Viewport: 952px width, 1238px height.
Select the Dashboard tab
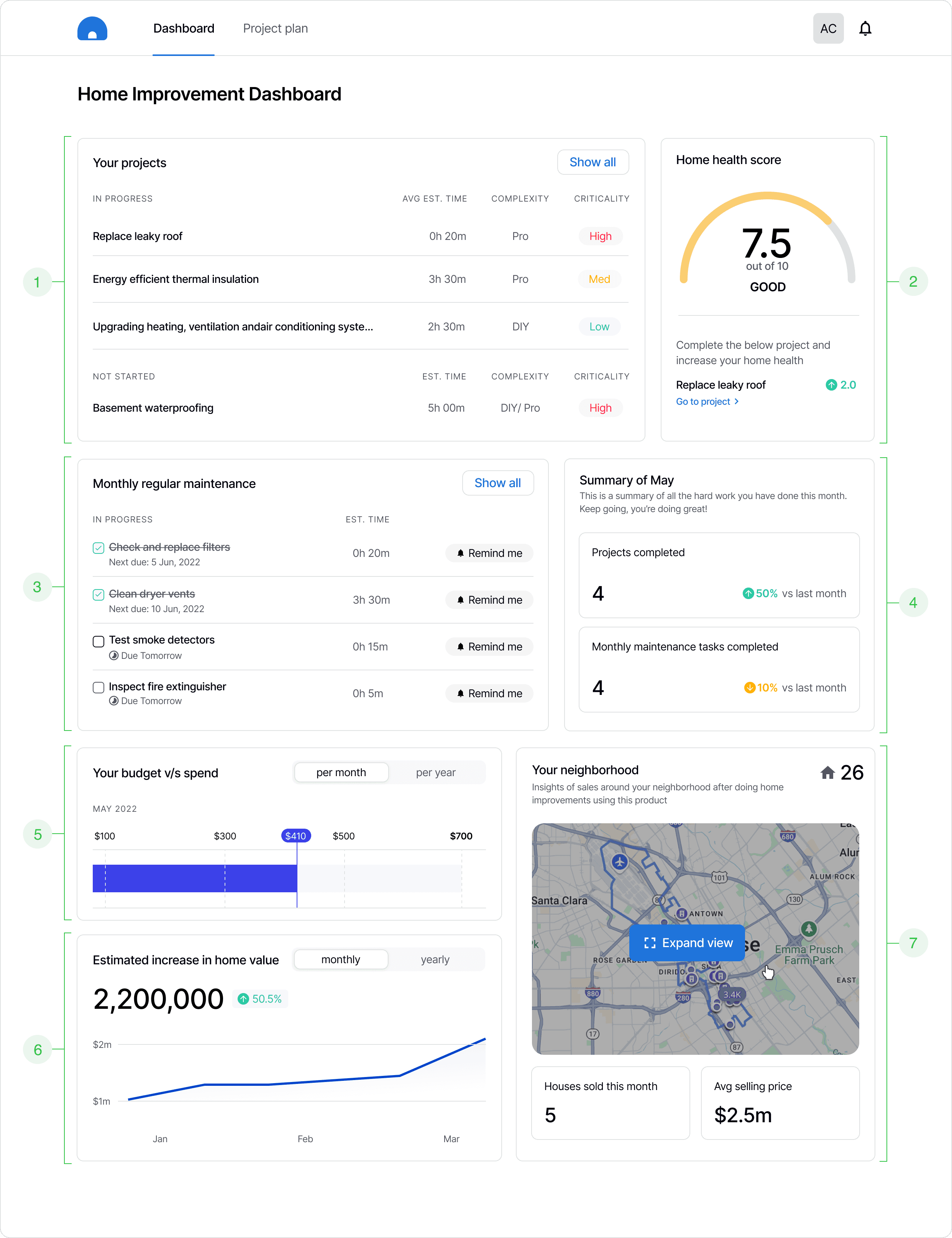pyautogui.click(x=184, y=28)
